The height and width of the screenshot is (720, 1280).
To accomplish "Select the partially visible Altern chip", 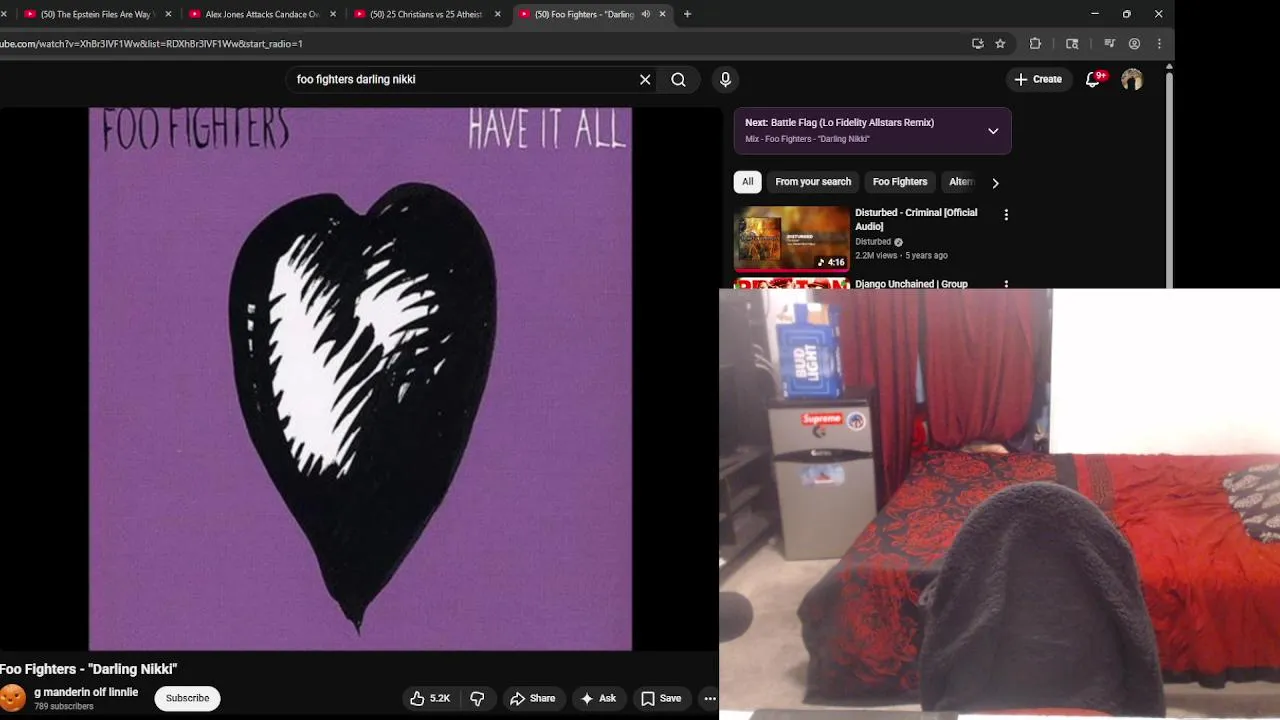I will 960,182.
